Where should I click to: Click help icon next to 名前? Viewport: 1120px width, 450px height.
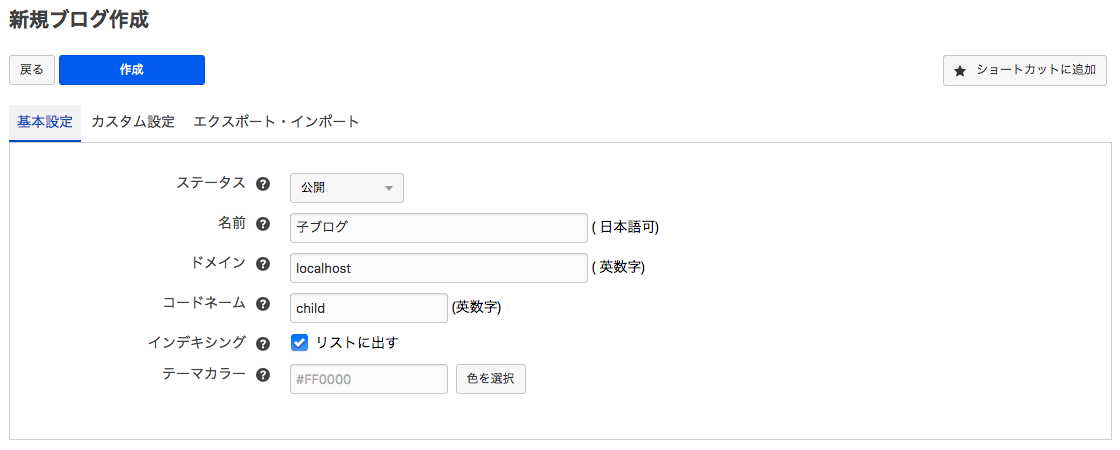point(263,224)
